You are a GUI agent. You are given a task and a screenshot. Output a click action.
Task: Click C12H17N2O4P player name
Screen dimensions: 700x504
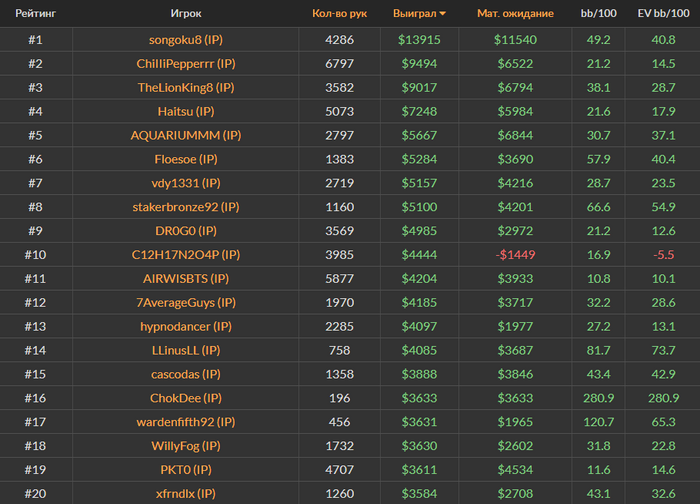[185, 255]
